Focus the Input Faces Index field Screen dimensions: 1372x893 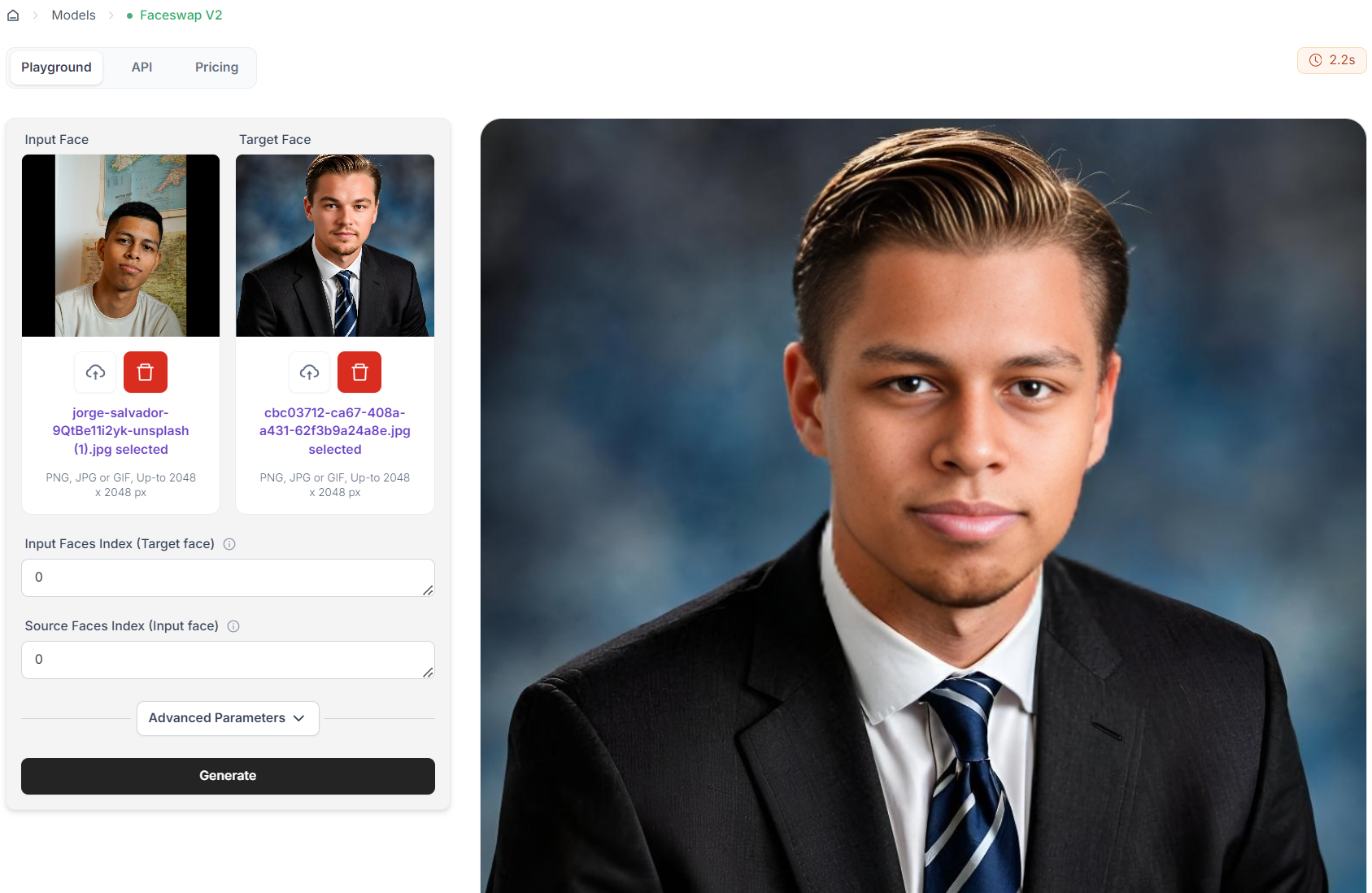click(x=228, y=577)
